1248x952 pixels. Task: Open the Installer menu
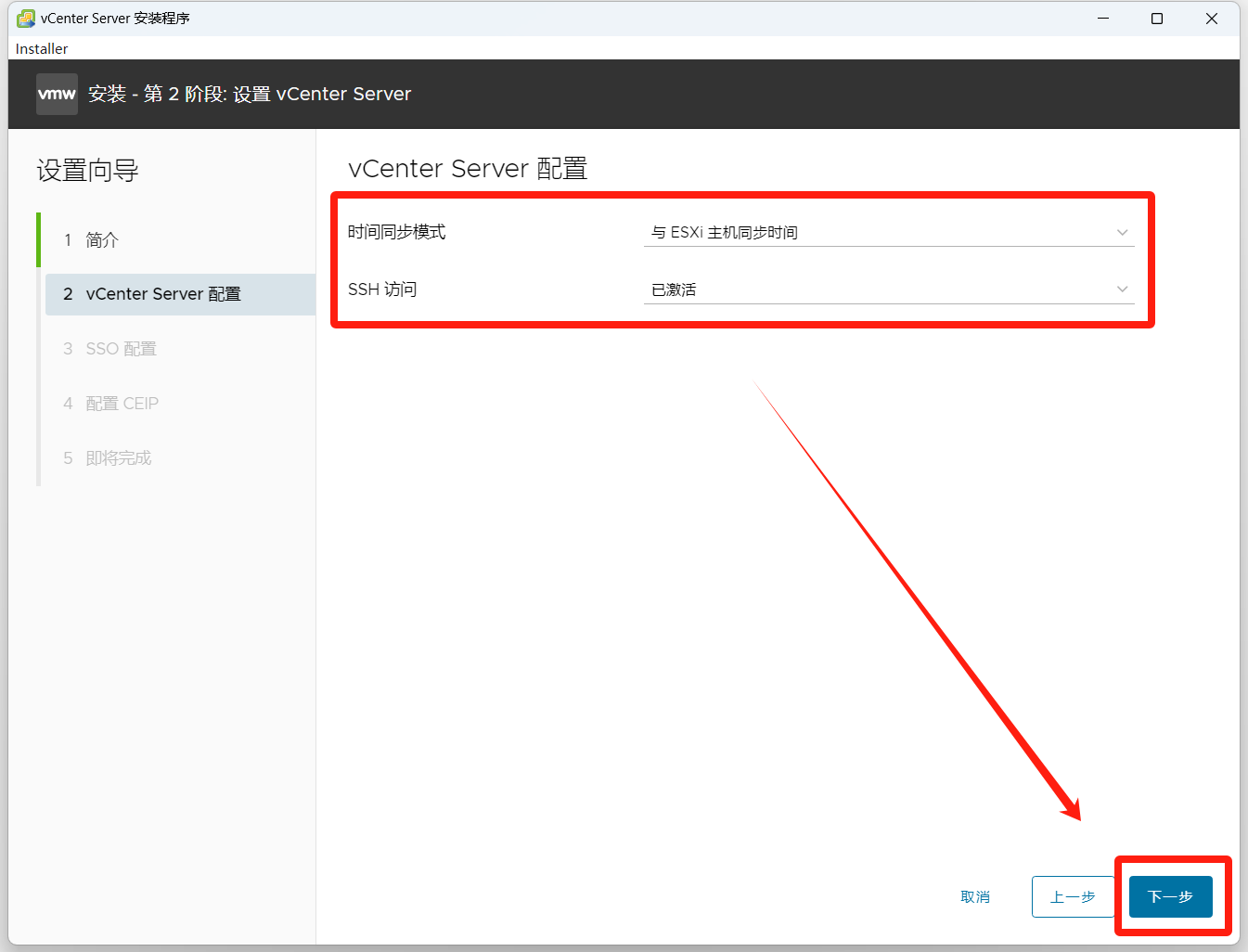[42, 48]
